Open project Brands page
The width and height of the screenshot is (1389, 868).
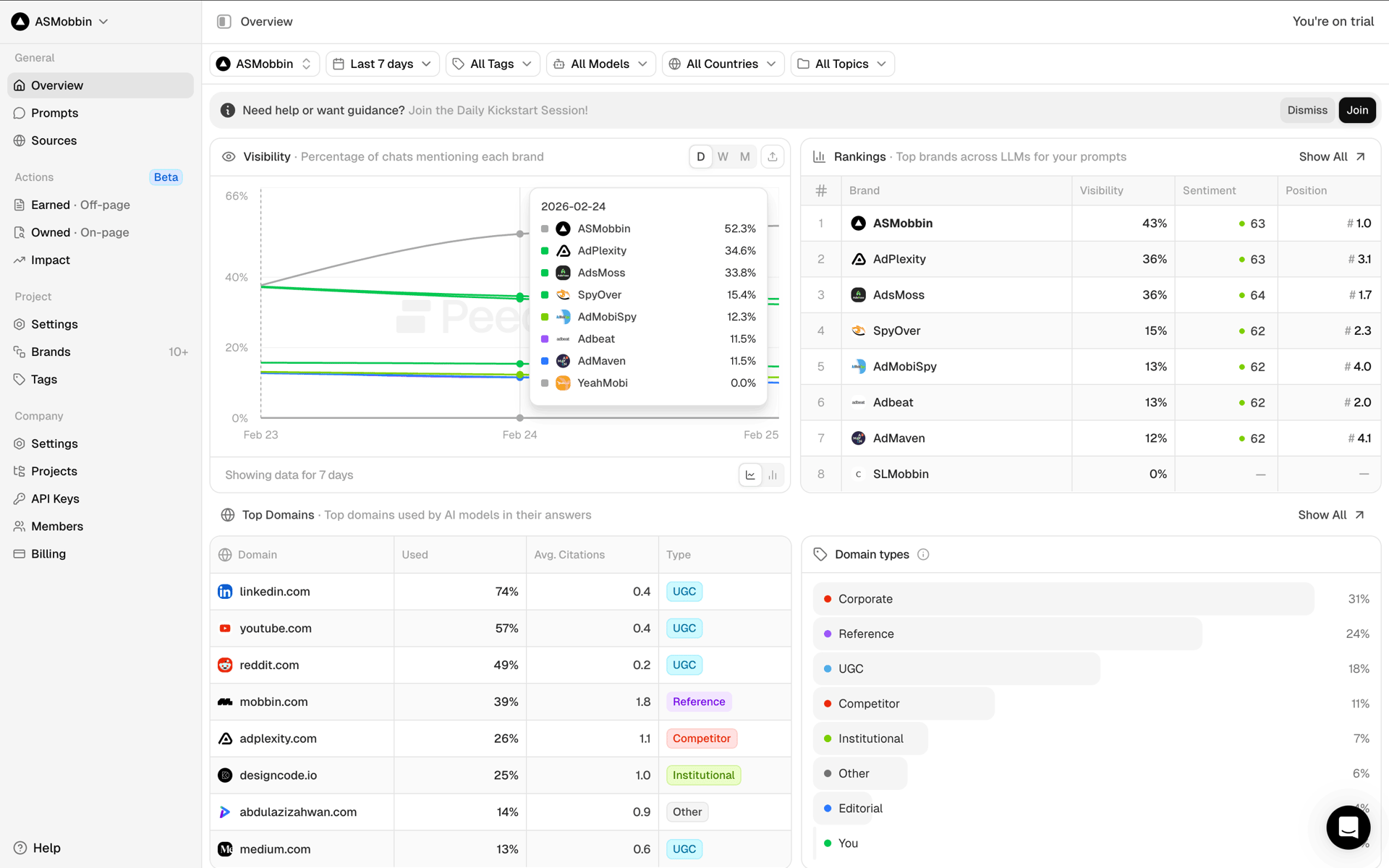tap(101, 352)
